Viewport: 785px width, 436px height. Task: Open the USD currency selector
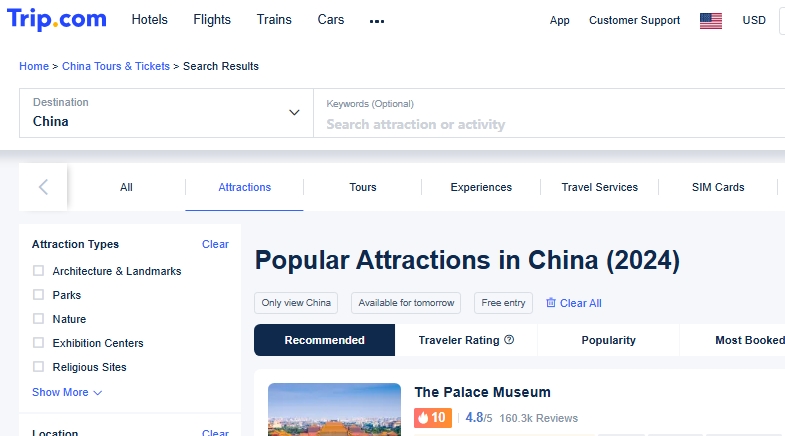[x=754, y=21]
